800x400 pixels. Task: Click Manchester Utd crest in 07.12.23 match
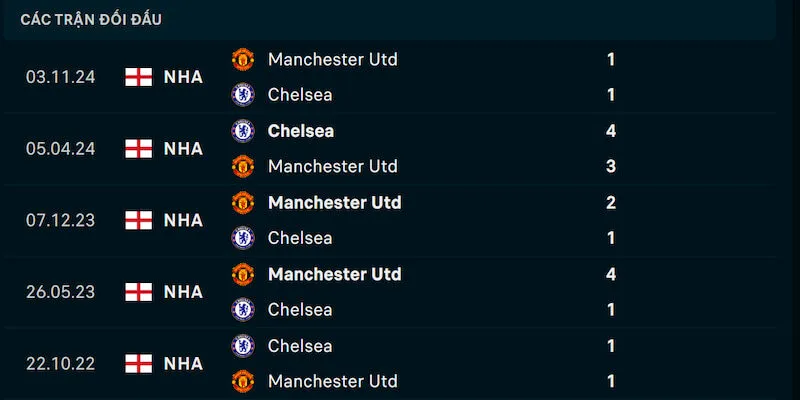(243, 202)
